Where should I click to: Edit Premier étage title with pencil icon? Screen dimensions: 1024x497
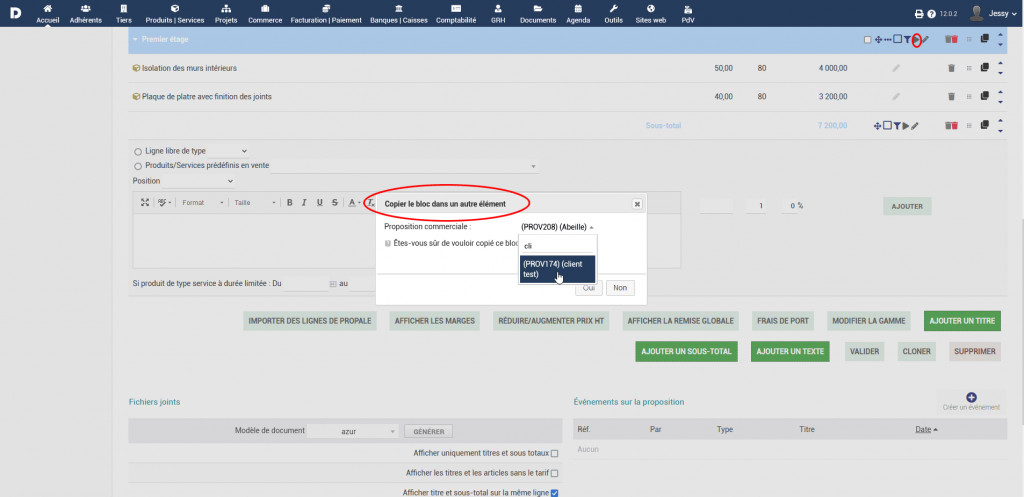pos(925,39)
